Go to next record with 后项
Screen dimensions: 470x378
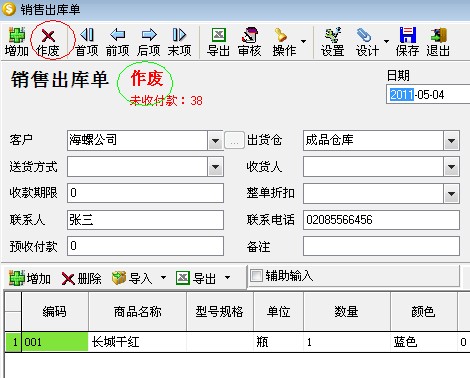pos(148,42)
